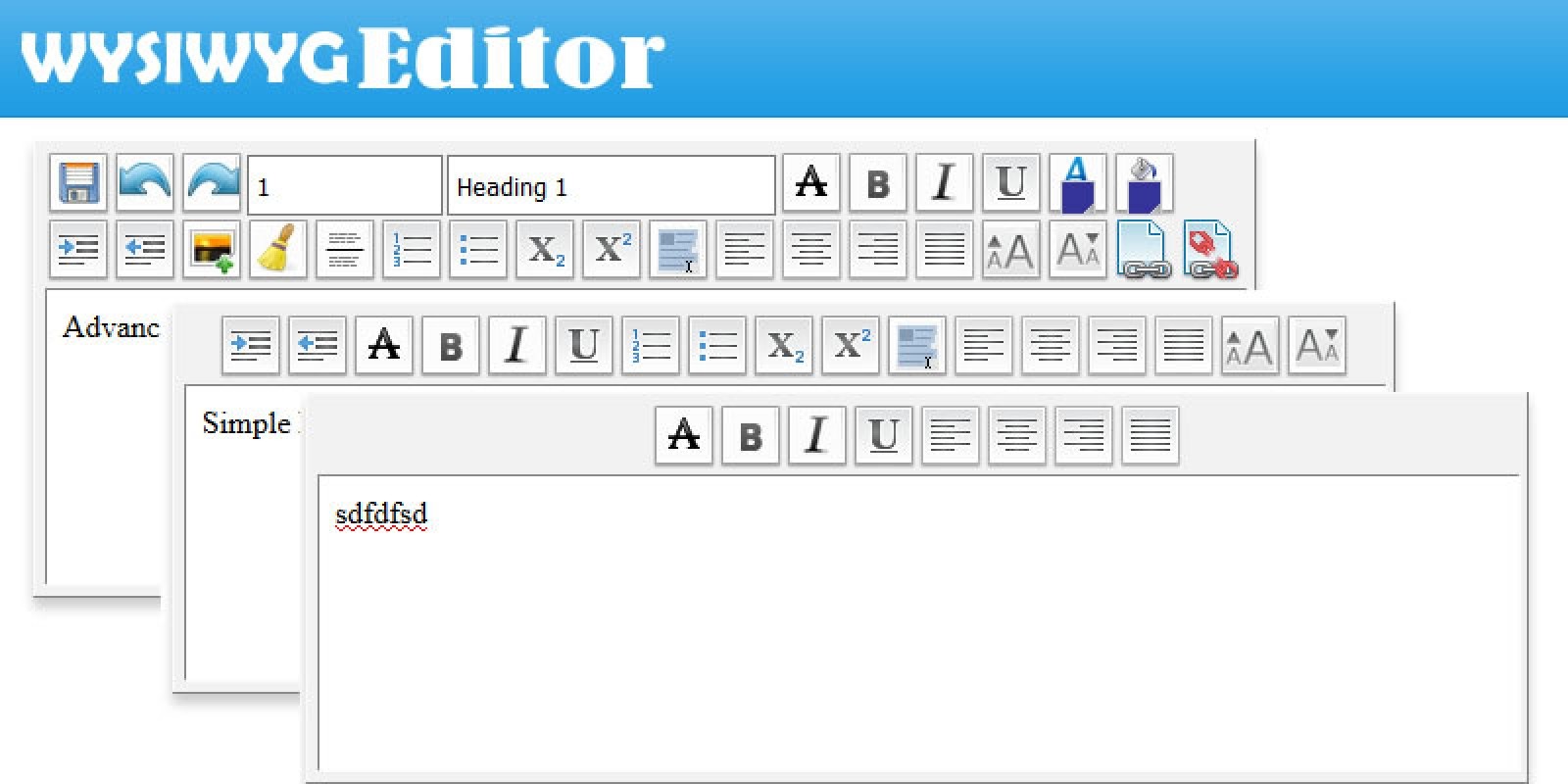Increase indent in the advanced editor toolbar
This screenshot has height=784, width=1568.
point(78,250)
